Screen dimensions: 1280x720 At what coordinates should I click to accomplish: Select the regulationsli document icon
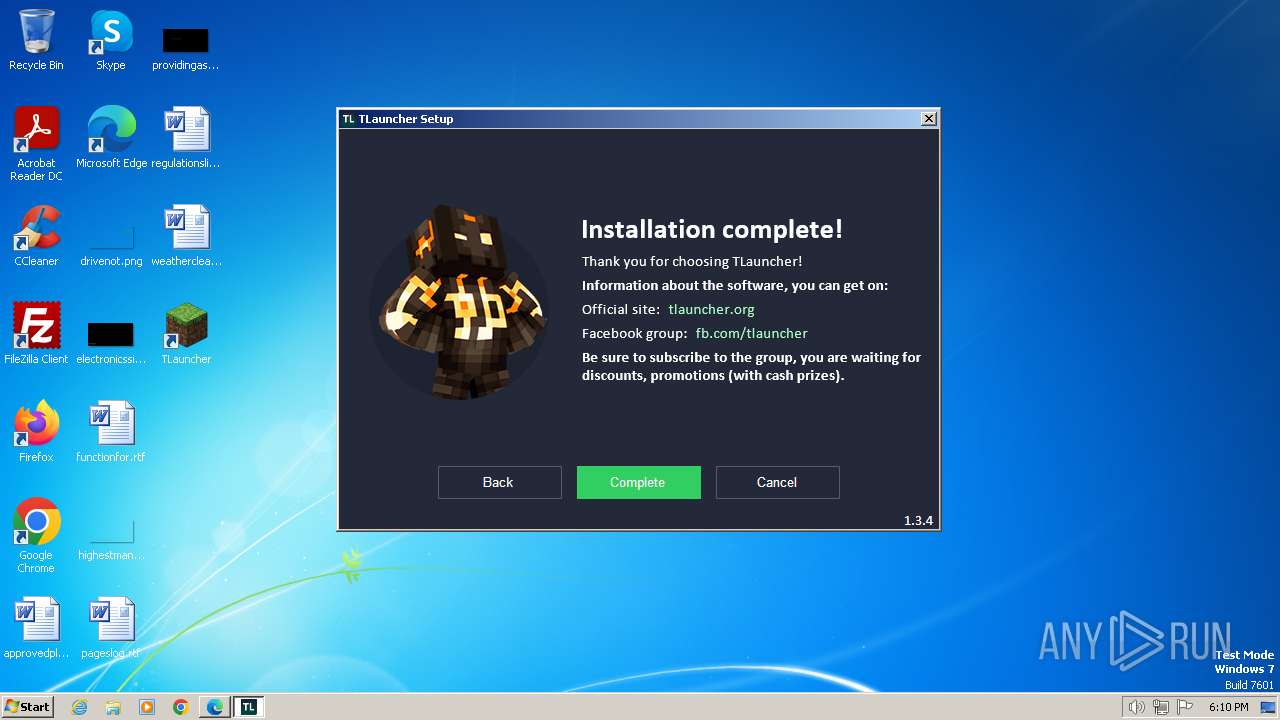[185, 138]
